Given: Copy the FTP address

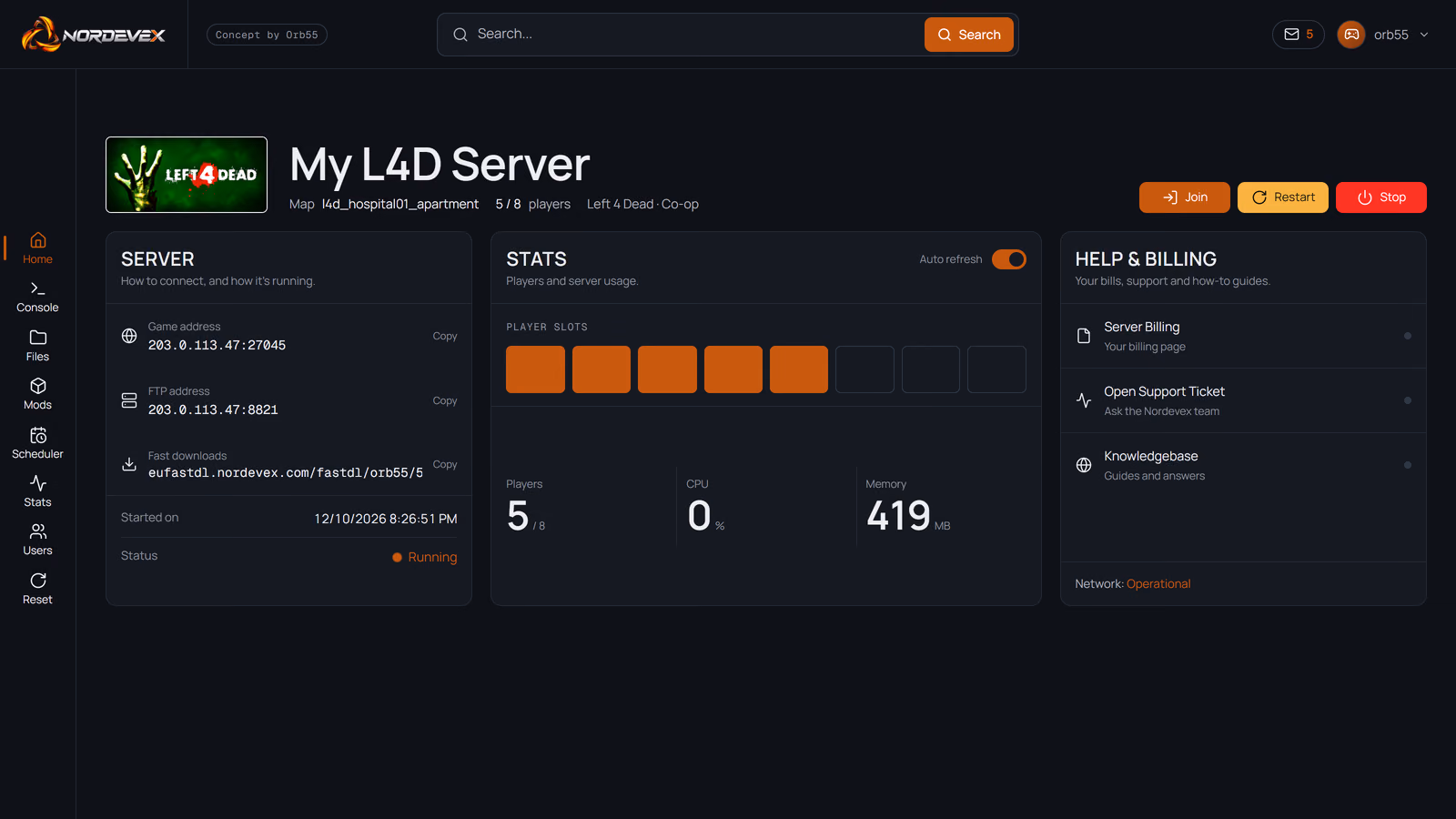Looking at the screenshot, I should coord(445,400).
